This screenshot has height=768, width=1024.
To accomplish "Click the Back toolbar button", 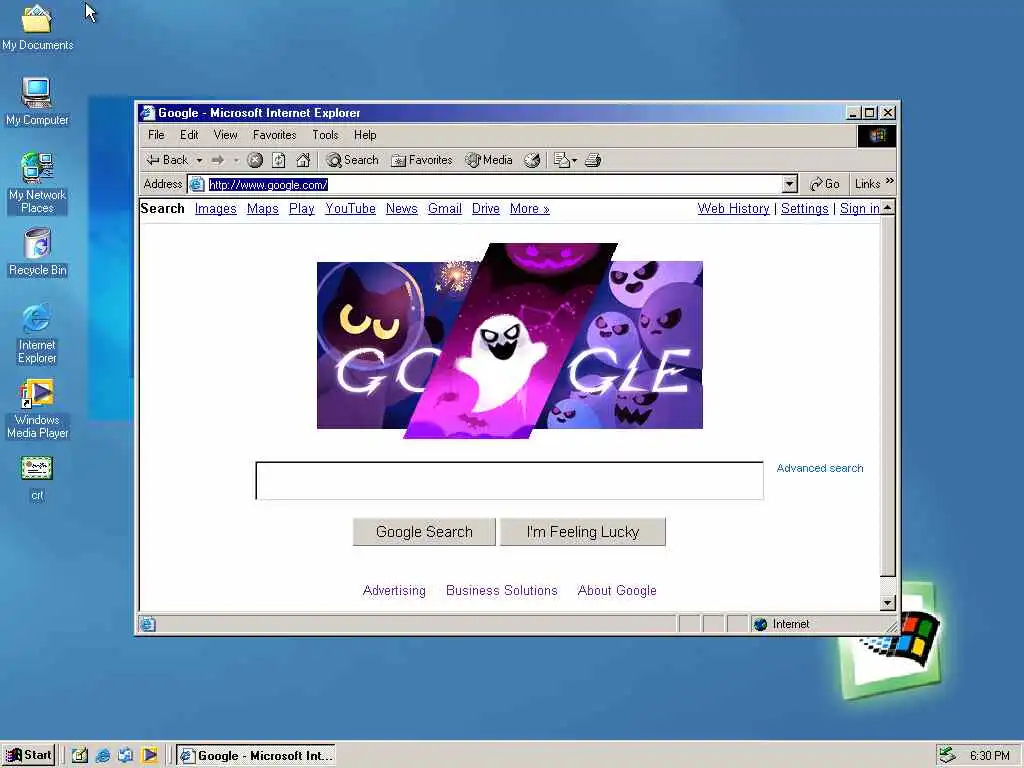I will click(167, 160).
